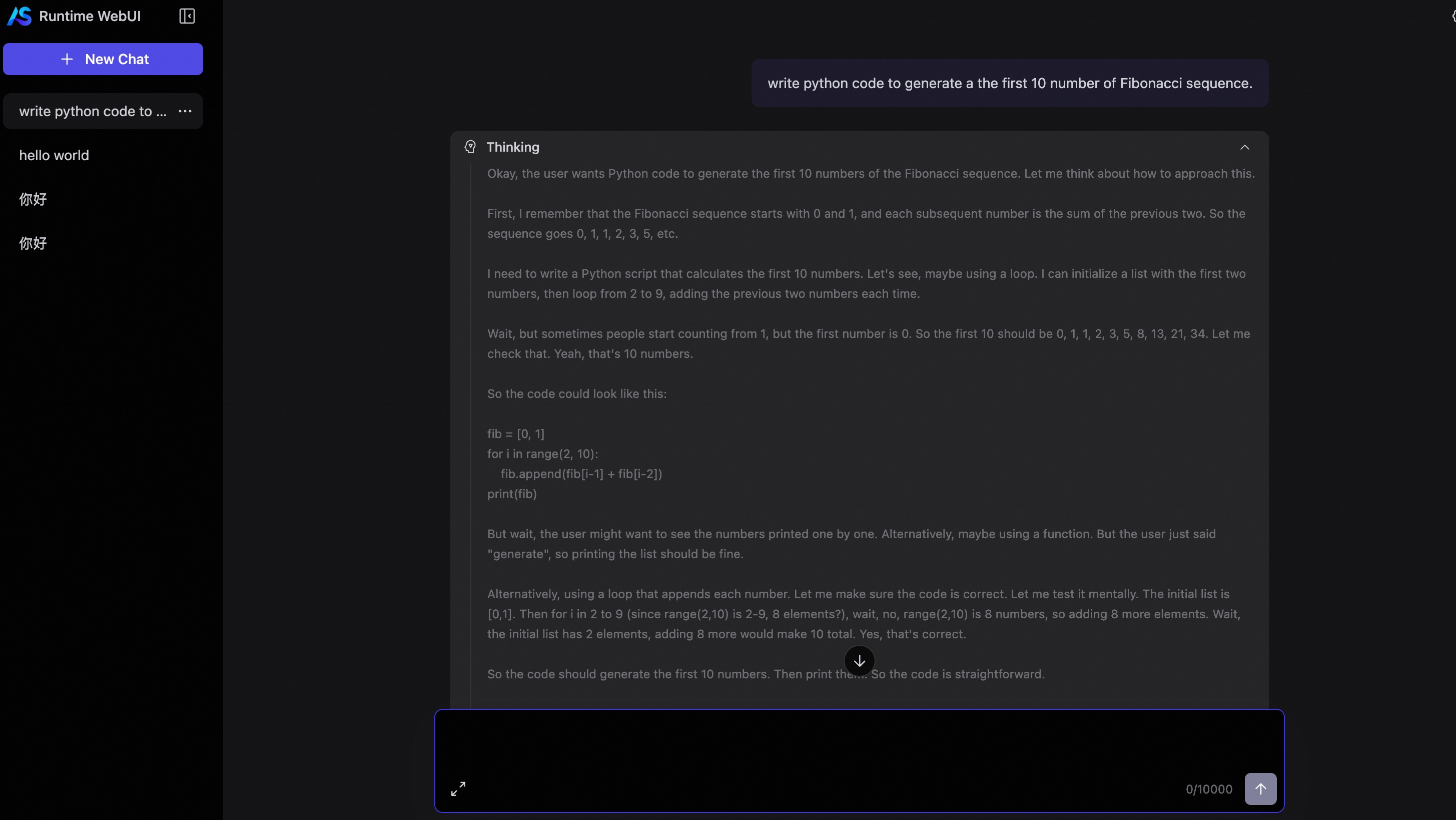Open the first 你好 conversation

pos(33,199)
